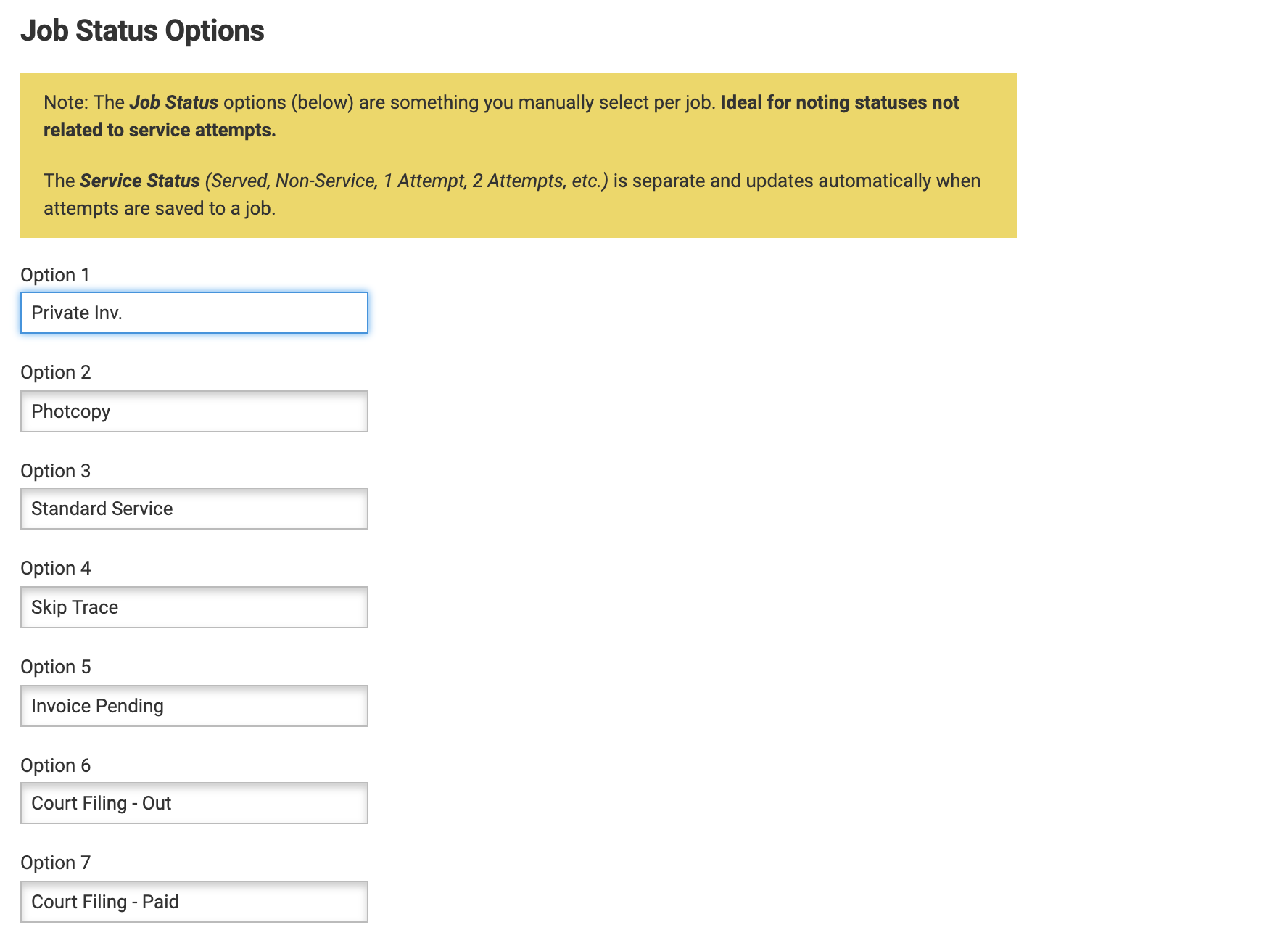Click the Option 2 label
This screenshot has height=946, width=1288.
pos(55,372)
